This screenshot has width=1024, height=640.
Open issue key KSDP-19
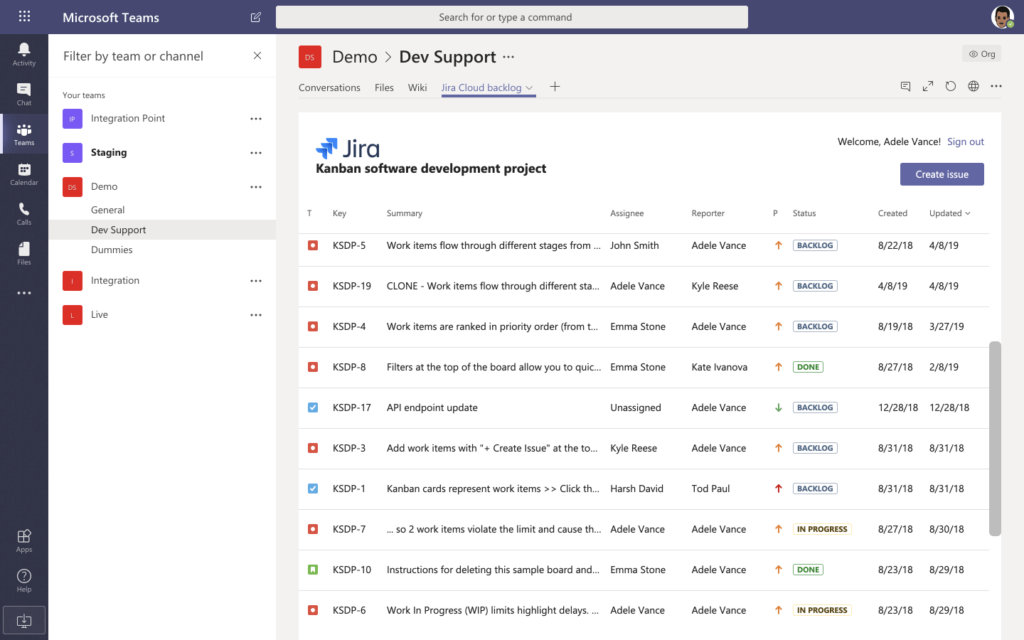(351, 286)
